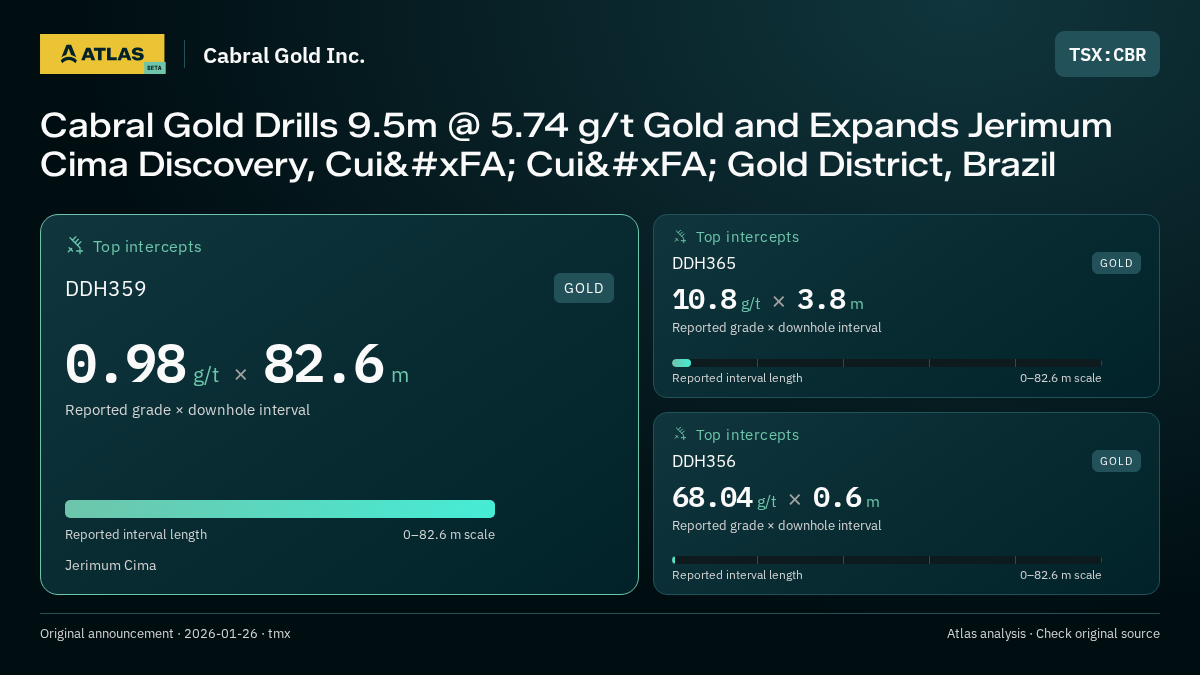1200x675 pixels.
Task: Click the DDH359 interval length bar
Action: (280, 509)
